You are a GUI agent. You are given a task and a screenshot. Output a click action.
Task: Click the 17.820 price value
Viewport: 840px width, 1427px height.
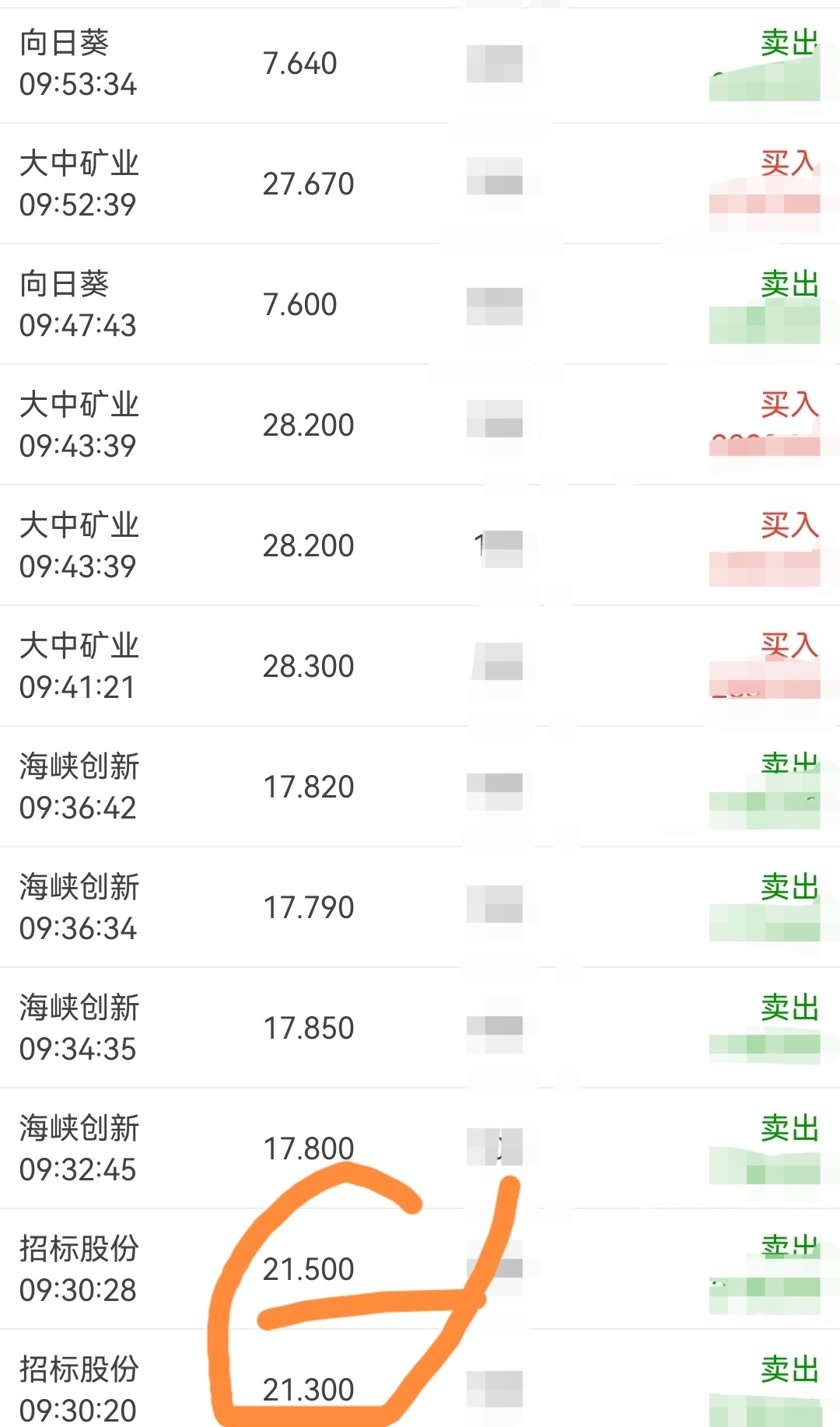(x=308, y=787)
